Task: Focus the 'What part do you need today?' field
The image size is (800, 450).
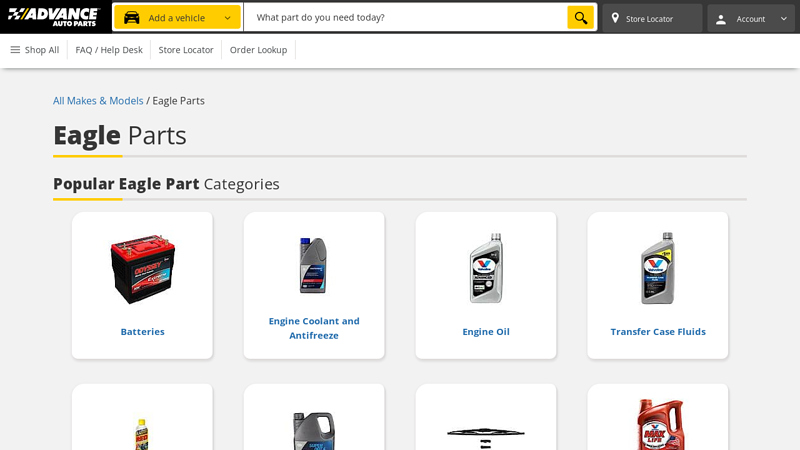Action: (x=406, y=17)
